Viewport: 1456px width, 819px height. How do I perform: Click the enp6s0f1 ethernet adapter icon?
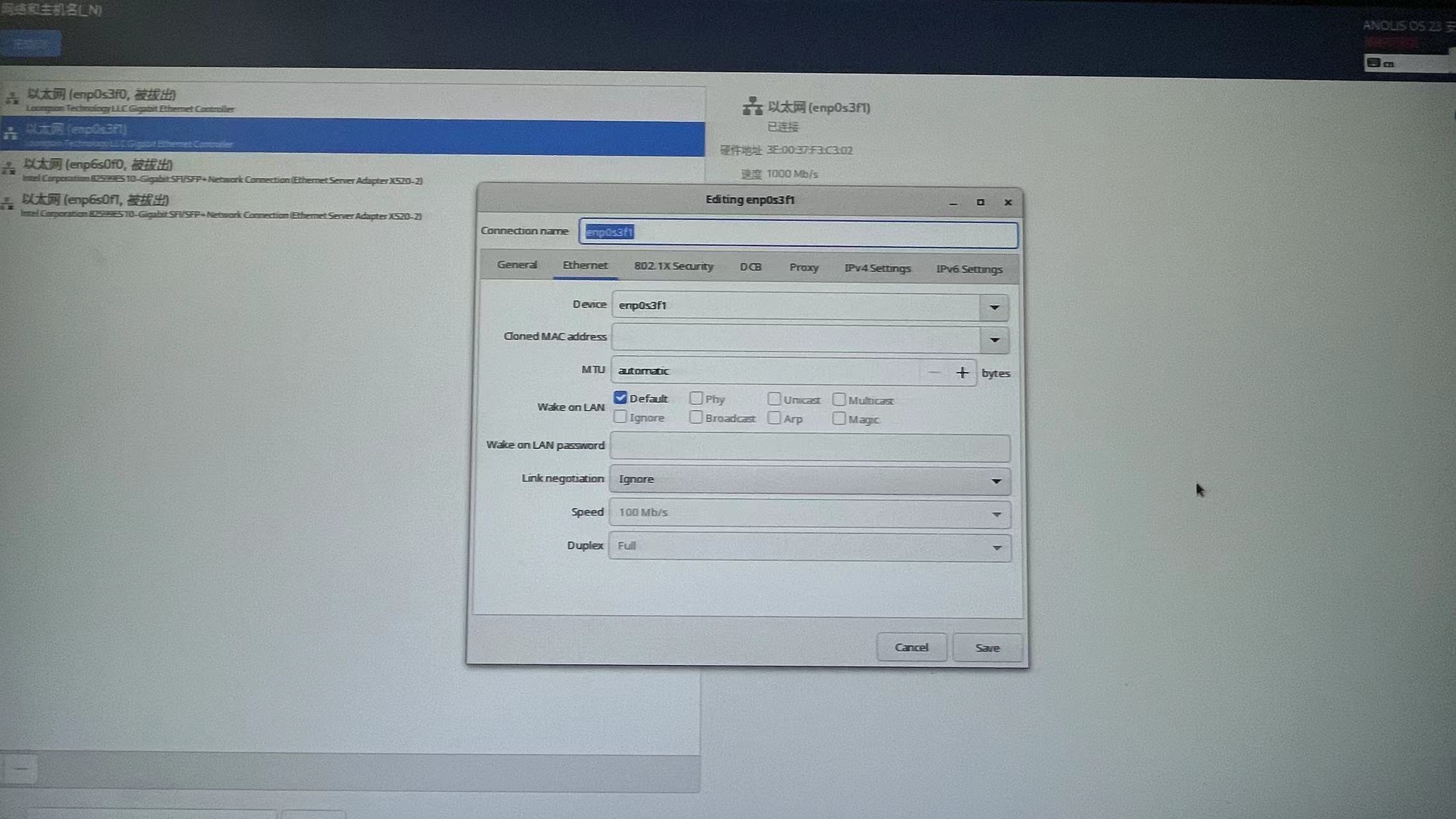pyautogui.click(x=8, y=204)
